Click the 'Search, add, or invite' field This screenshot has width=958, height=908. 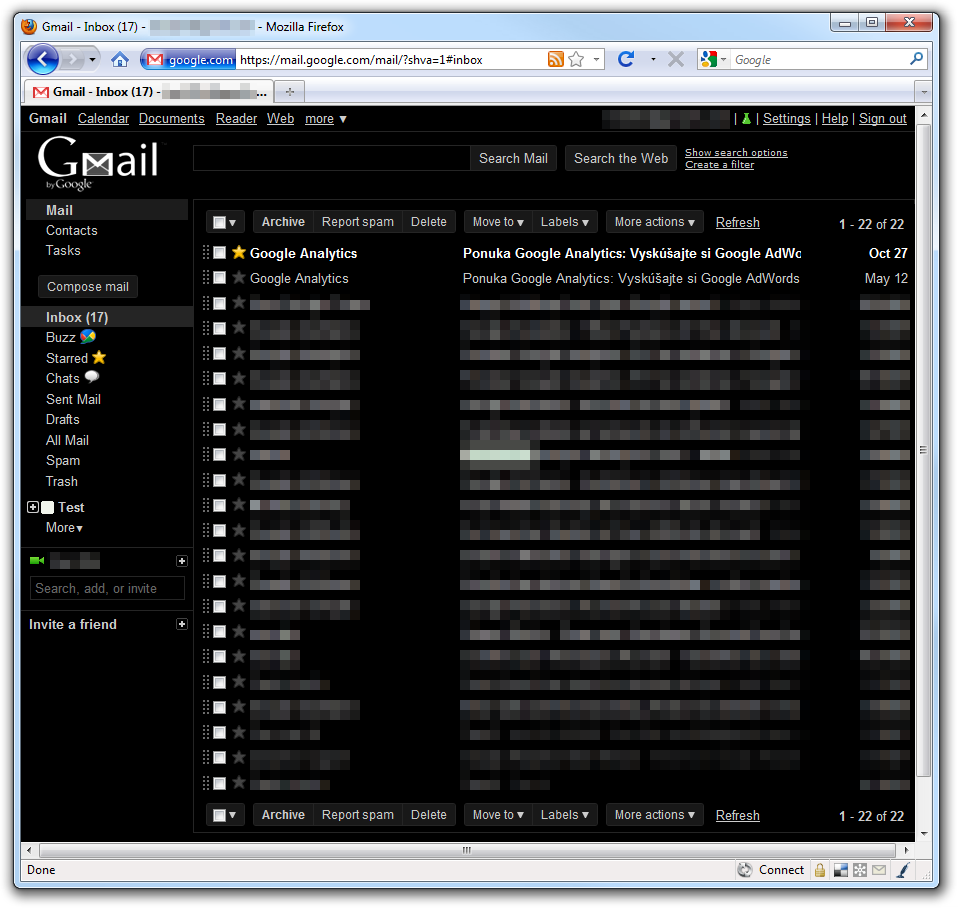pos(108,589)
